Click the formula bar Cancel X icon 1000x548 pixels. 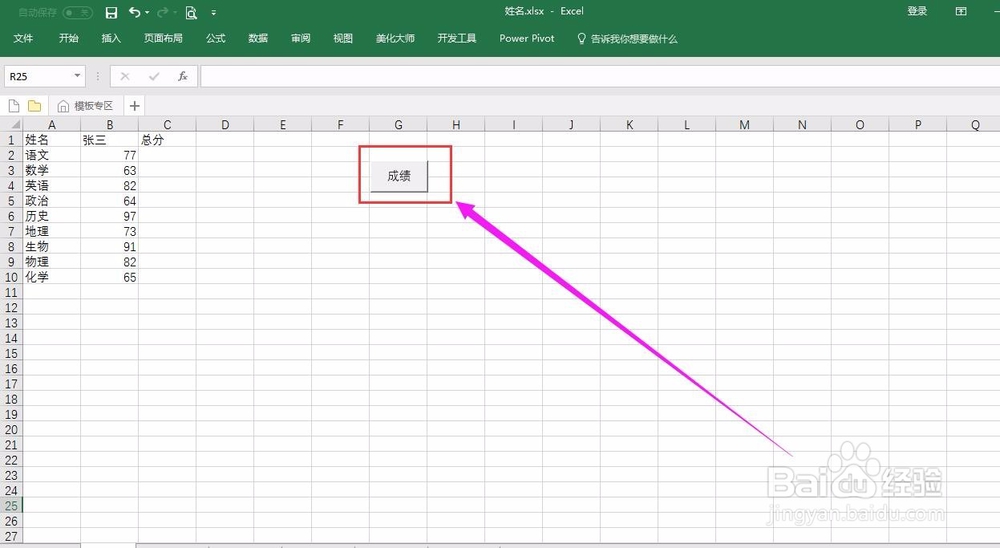(x=125, y=77)
